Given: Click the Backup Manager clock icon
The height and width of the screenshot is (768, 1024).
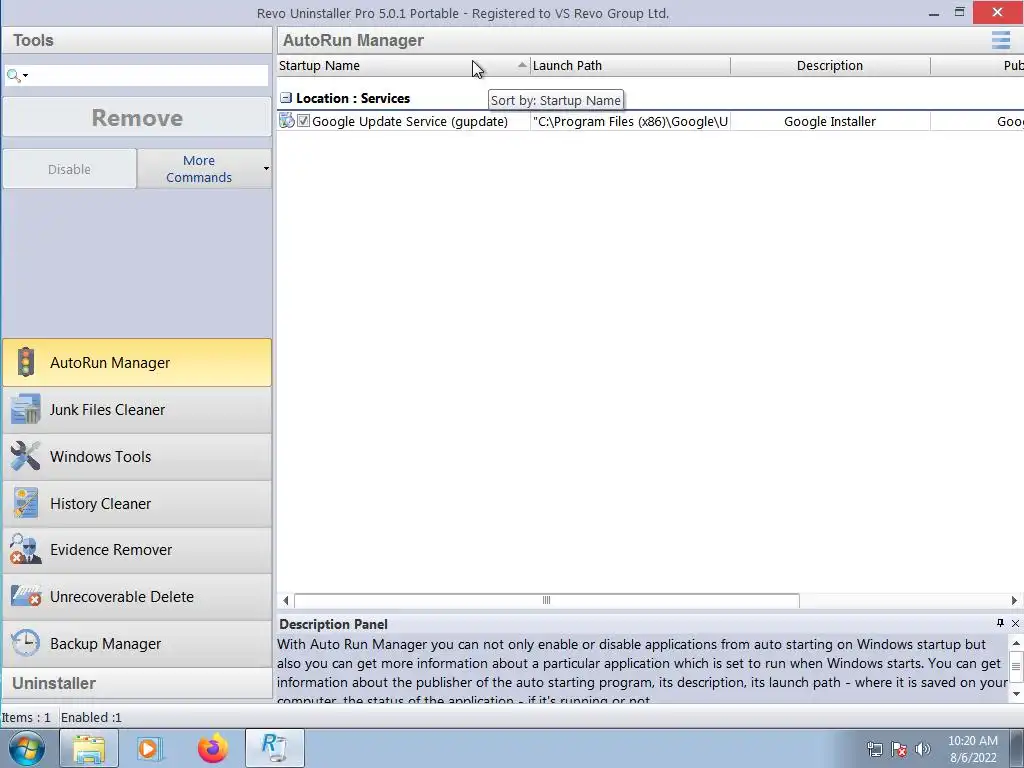Looking at the screenshot, I should [x=25, y=643].
